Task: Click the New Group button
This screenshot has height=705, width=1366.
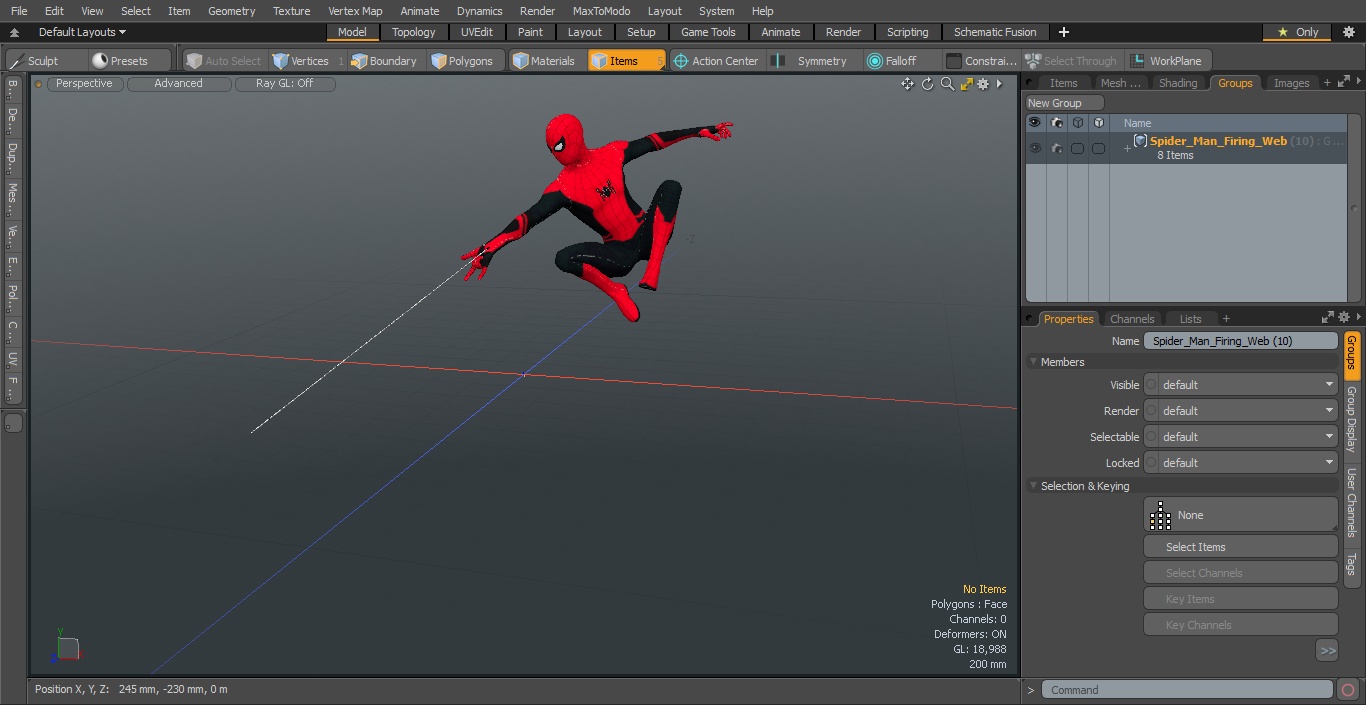Action: pyautogui.click(x=1065, y=103)
